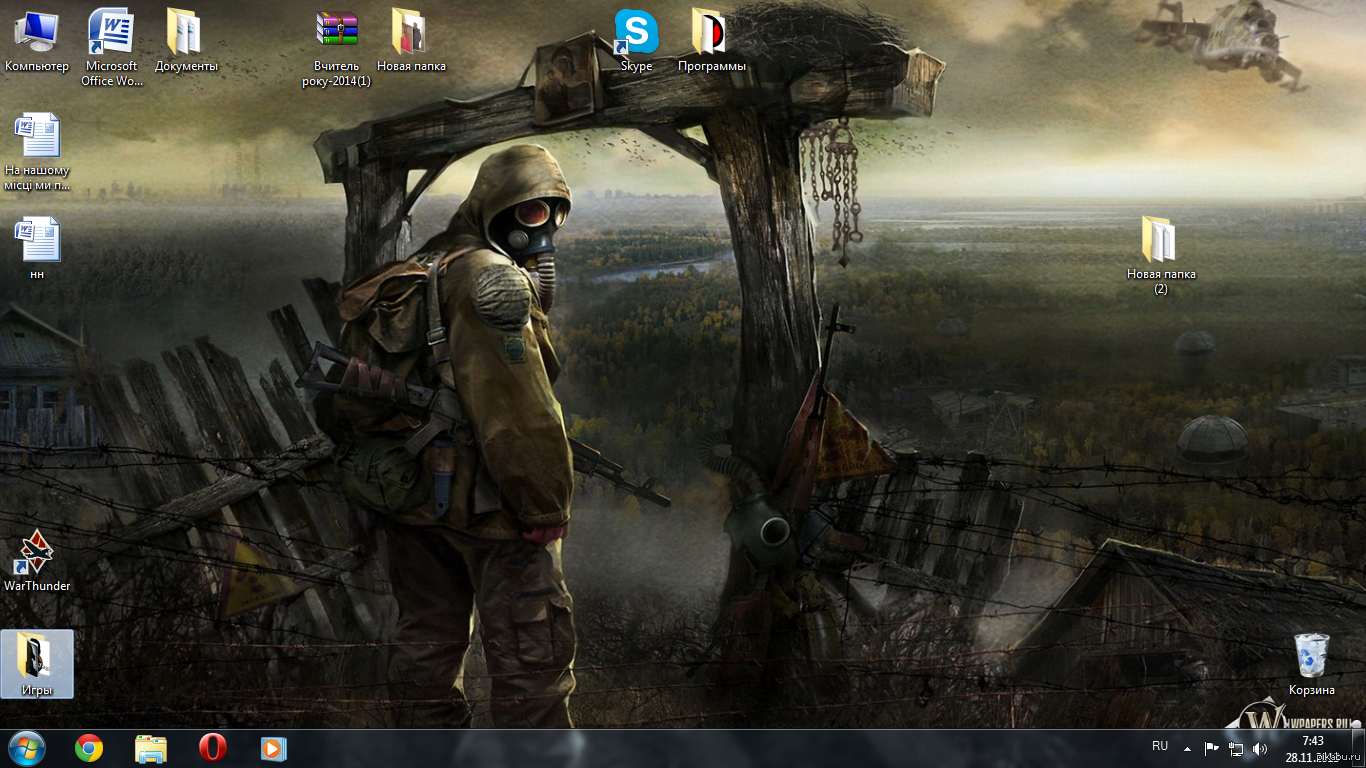Open the volume speaker icon
Screen dimensions: 1366x768
[x=1260, y=748]
